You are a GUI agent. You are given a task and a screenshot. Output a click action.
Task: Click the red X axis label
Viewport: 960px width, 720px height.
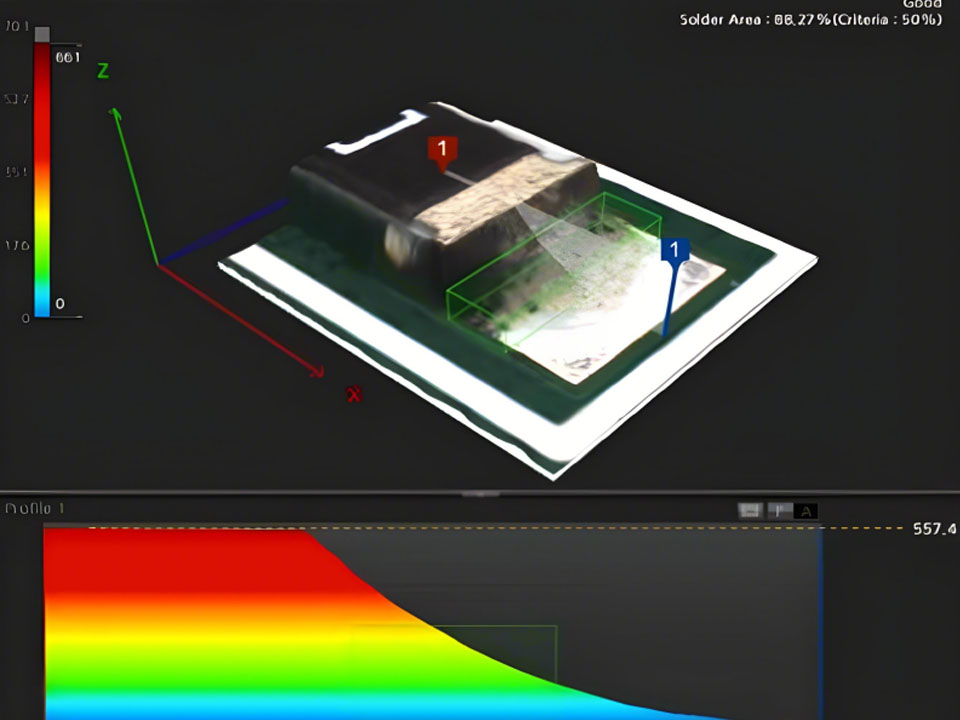tap(353, 394)
